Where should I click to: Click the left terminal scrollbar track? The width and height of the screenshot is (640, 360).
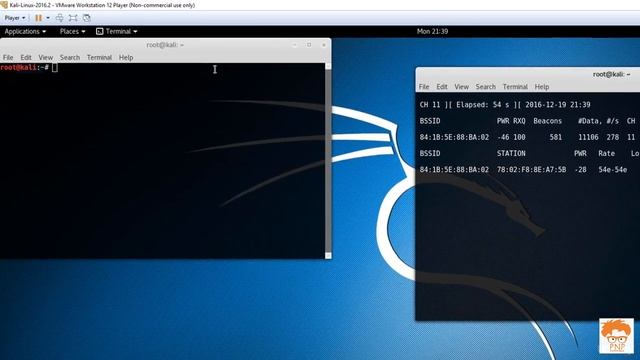(x=328, y=161)
